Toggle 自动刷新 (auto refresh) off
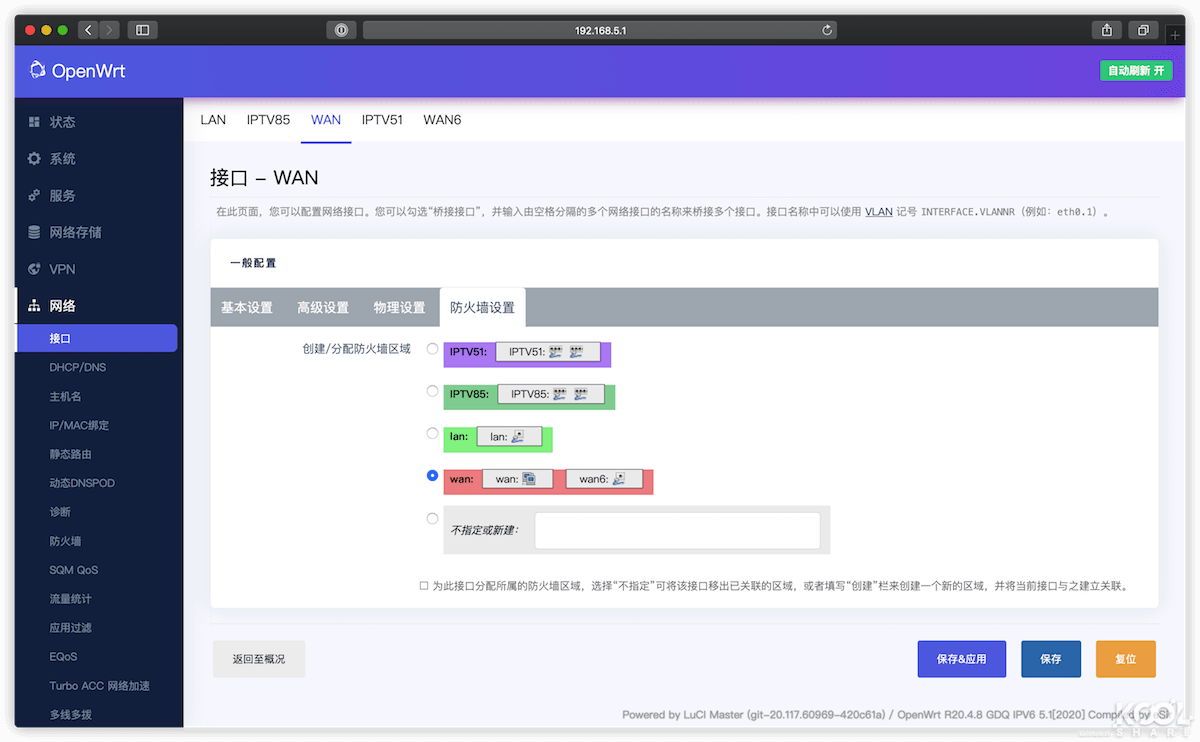Screen dimensions: 1200x742 1136,70
